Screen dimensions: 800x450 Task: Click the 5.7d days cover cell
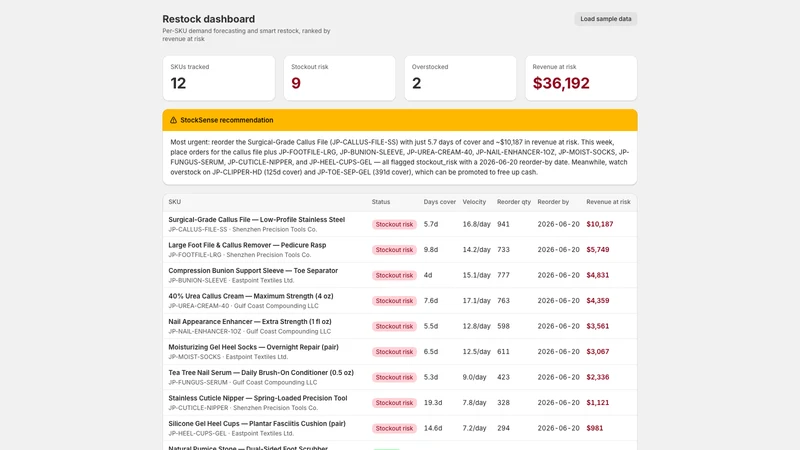(x=431, y=224)
